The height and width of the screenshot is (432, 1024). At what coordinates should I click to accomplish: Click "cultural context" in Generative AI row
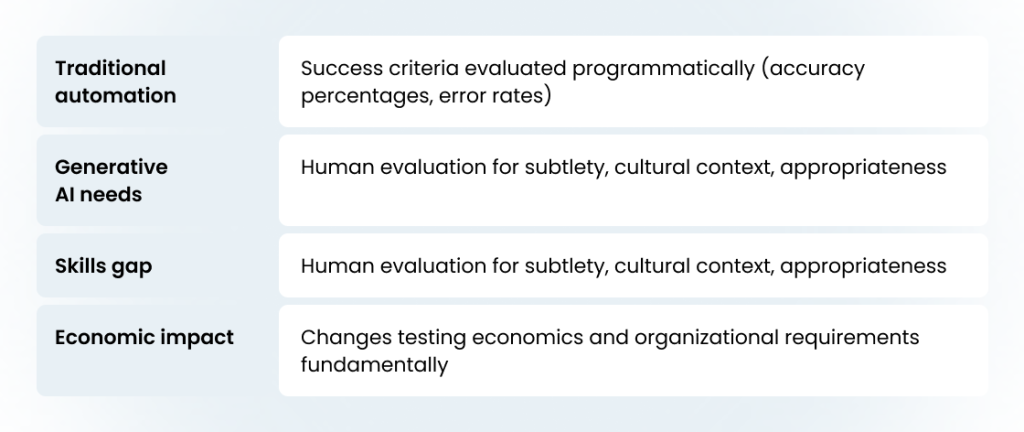tap(692, 167)
